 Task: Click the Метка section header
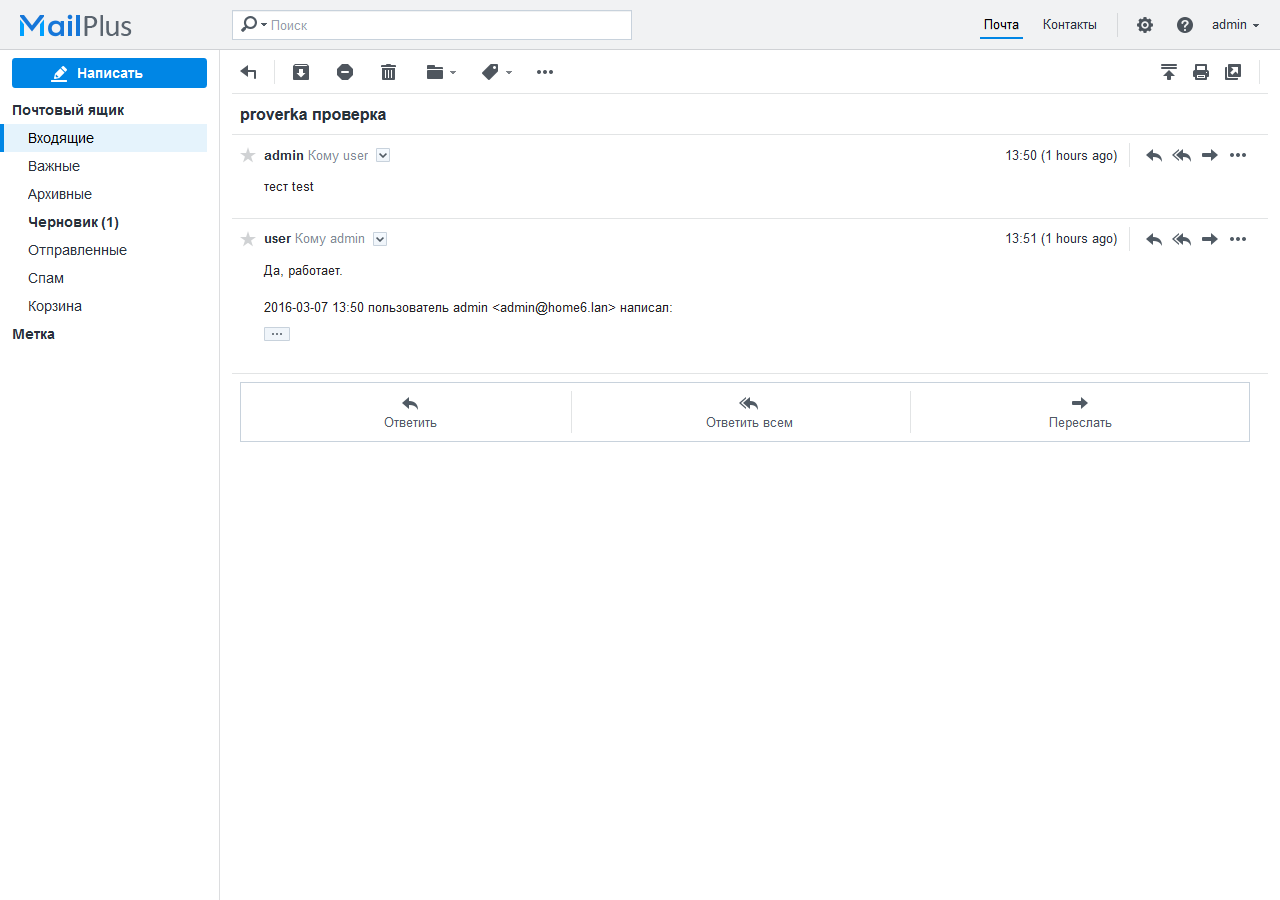(x=34, y=334)
